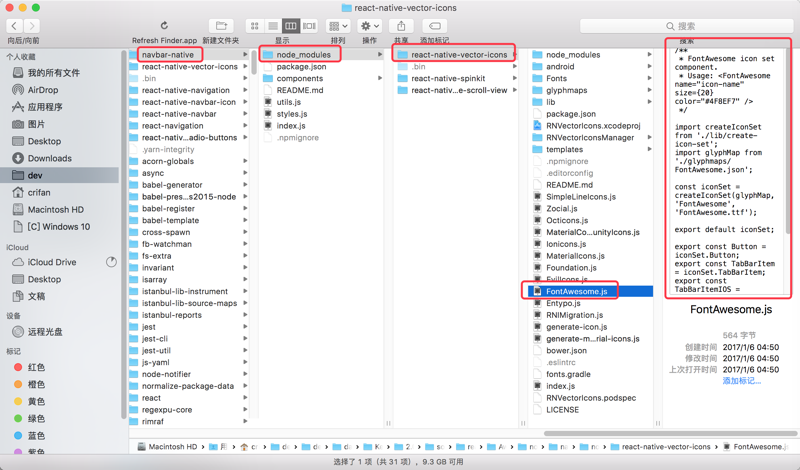Expand the jest-cli folder arrow
This screenshot has width=800, height=470.
click(x=245, y=339)
